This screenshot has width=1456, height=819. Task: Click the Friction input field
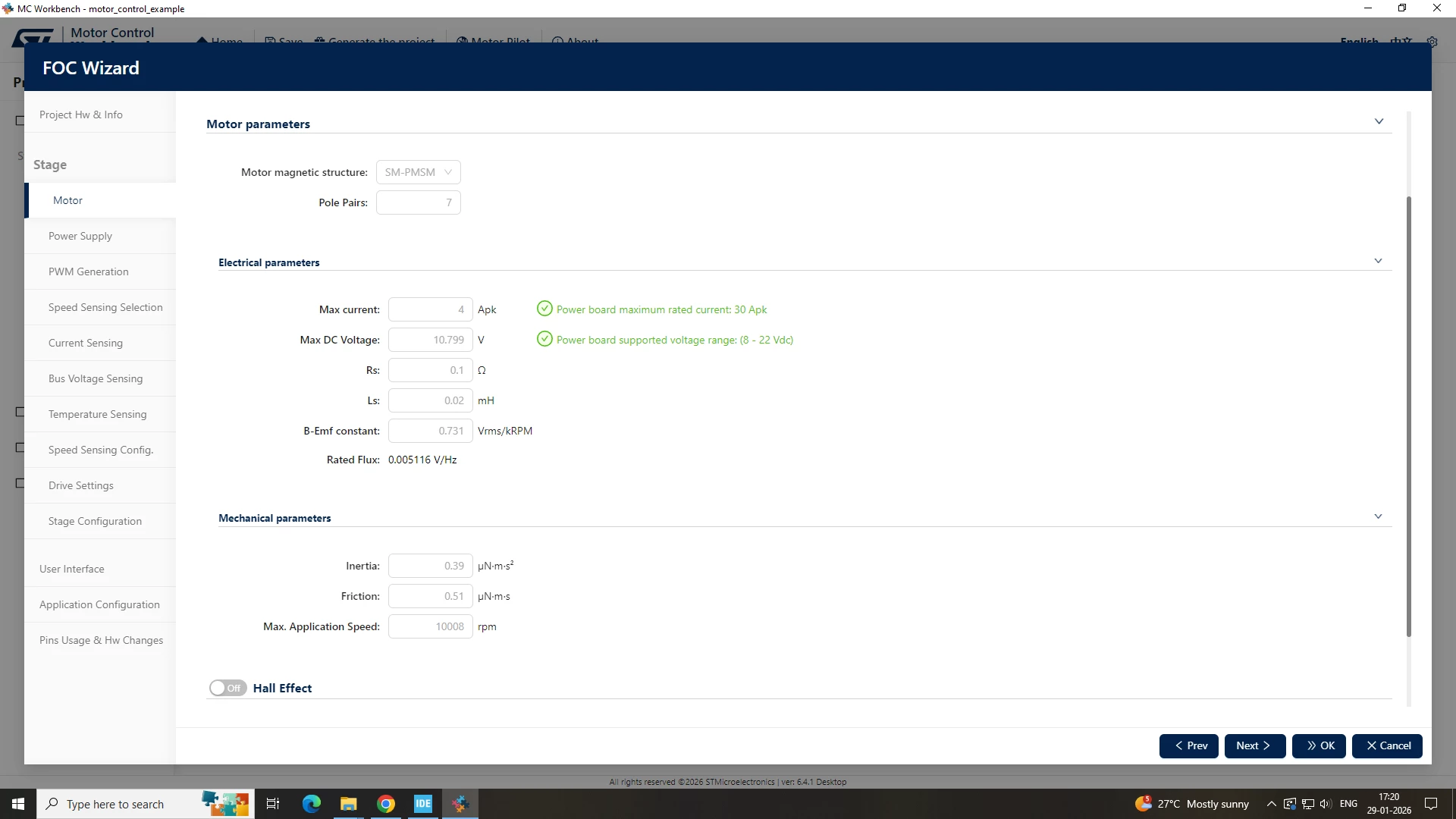pos(430,596)
